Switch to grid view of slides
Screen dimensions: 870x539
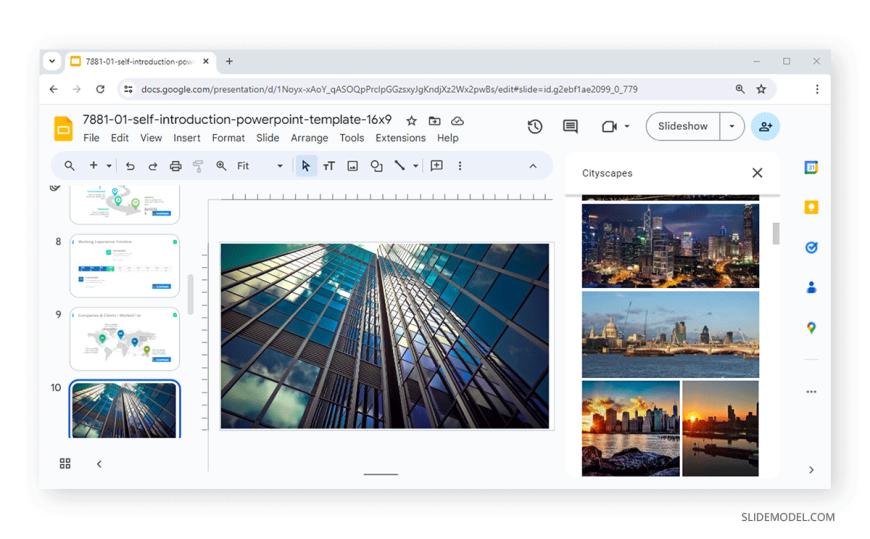[x=65, y=464]
